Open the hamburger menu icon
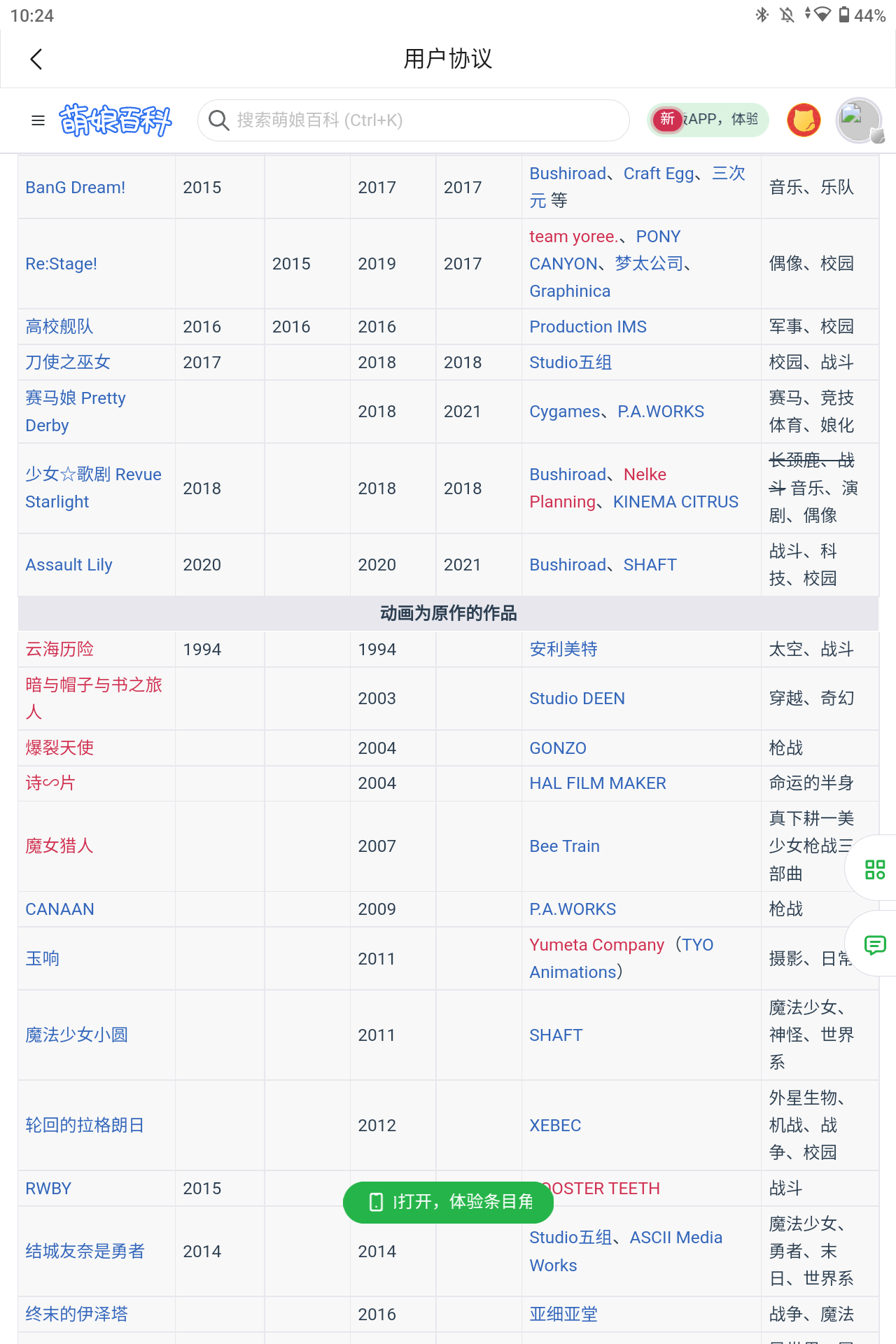Image resolution: width=896 pixels, height=1344 pixels. 38,120
